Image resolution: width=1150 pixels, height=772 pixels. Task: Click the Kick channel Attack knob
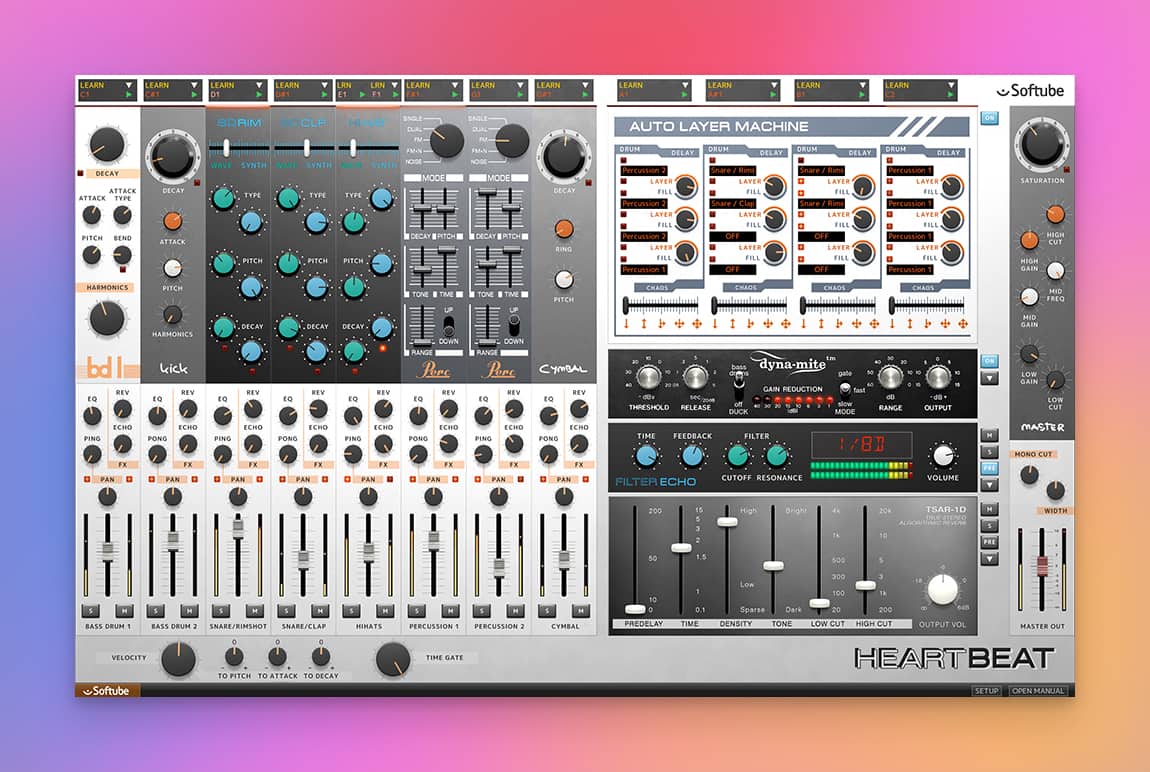[x=173, y=221]
